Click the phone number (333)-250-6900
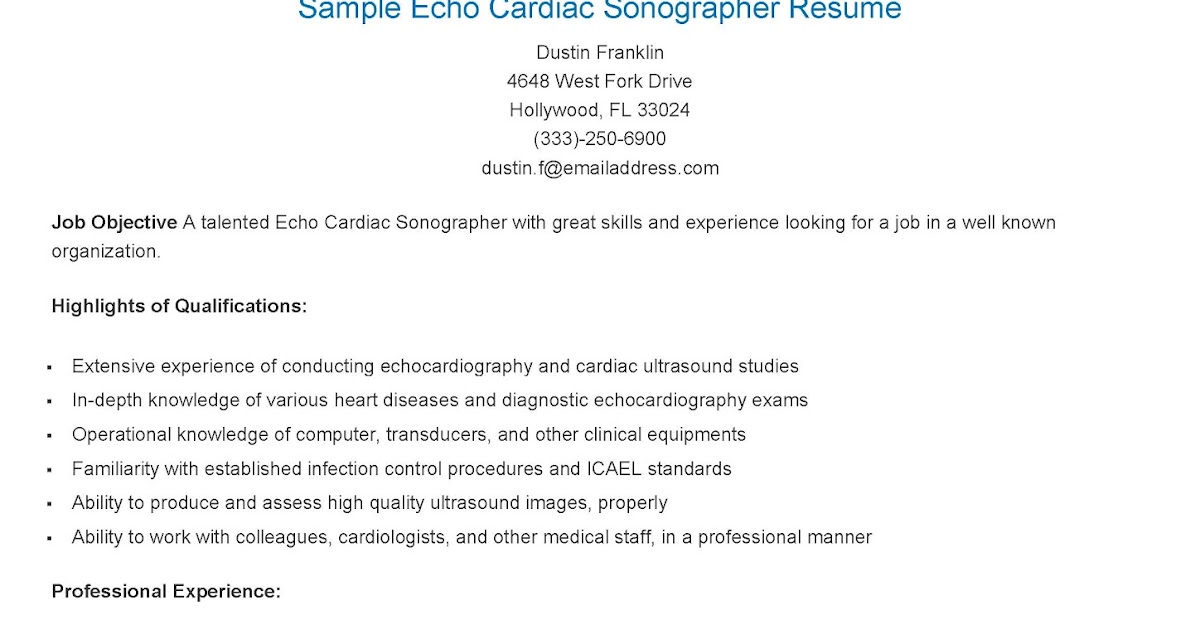 [x=600, y=139]
